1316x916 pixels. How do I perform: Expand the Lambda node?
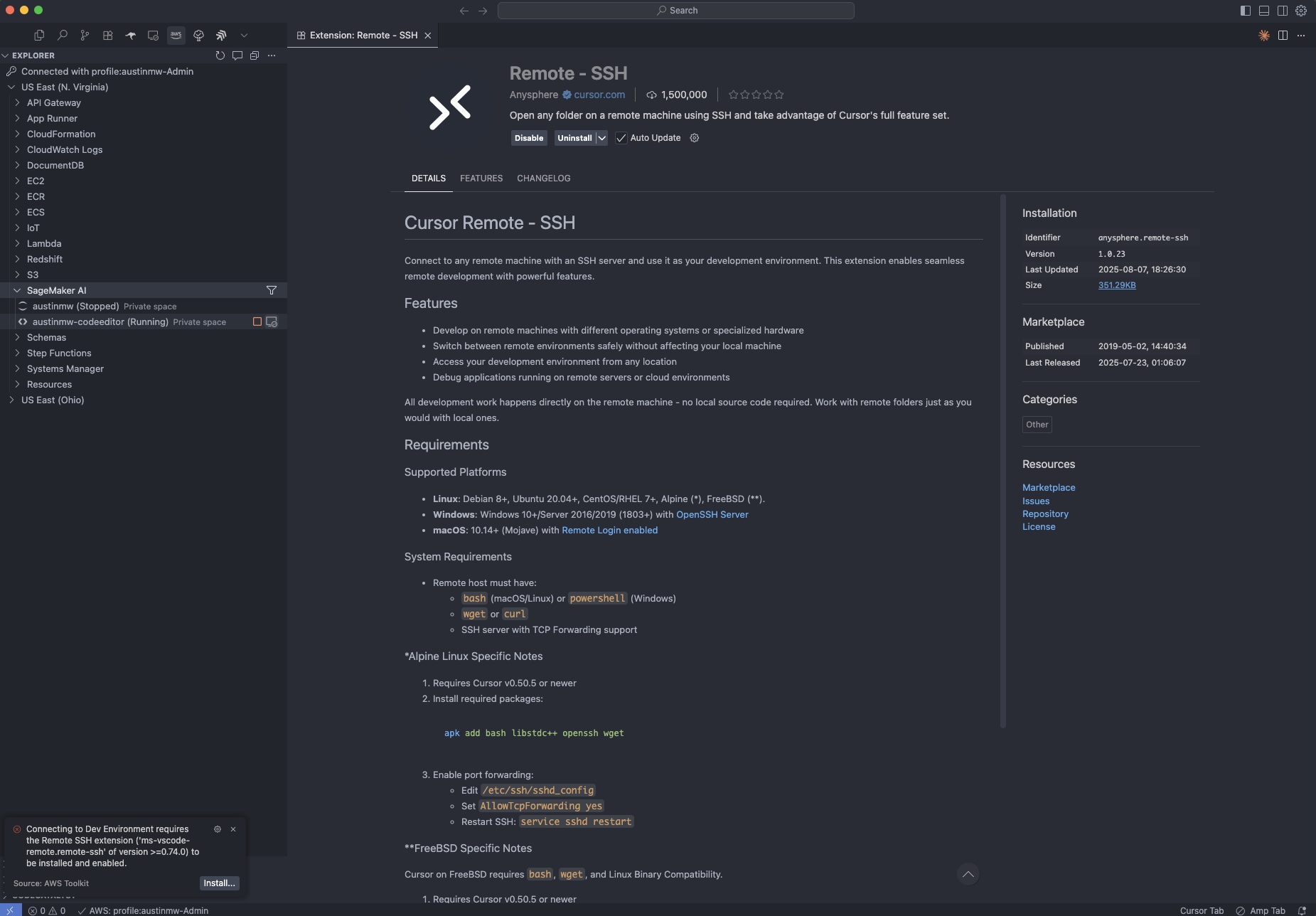[x=17, y=243]
